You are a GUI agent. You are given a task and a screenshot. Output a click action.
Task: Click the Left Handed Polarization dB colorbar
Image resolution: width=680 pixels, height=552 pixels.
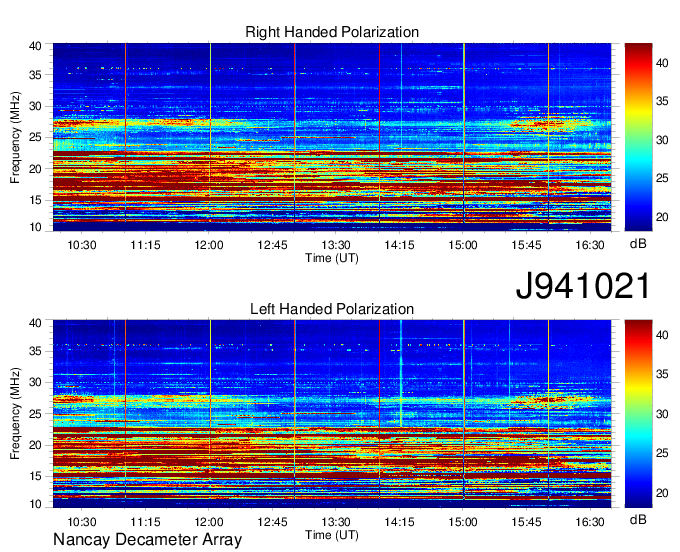click(x=638, y=413)
